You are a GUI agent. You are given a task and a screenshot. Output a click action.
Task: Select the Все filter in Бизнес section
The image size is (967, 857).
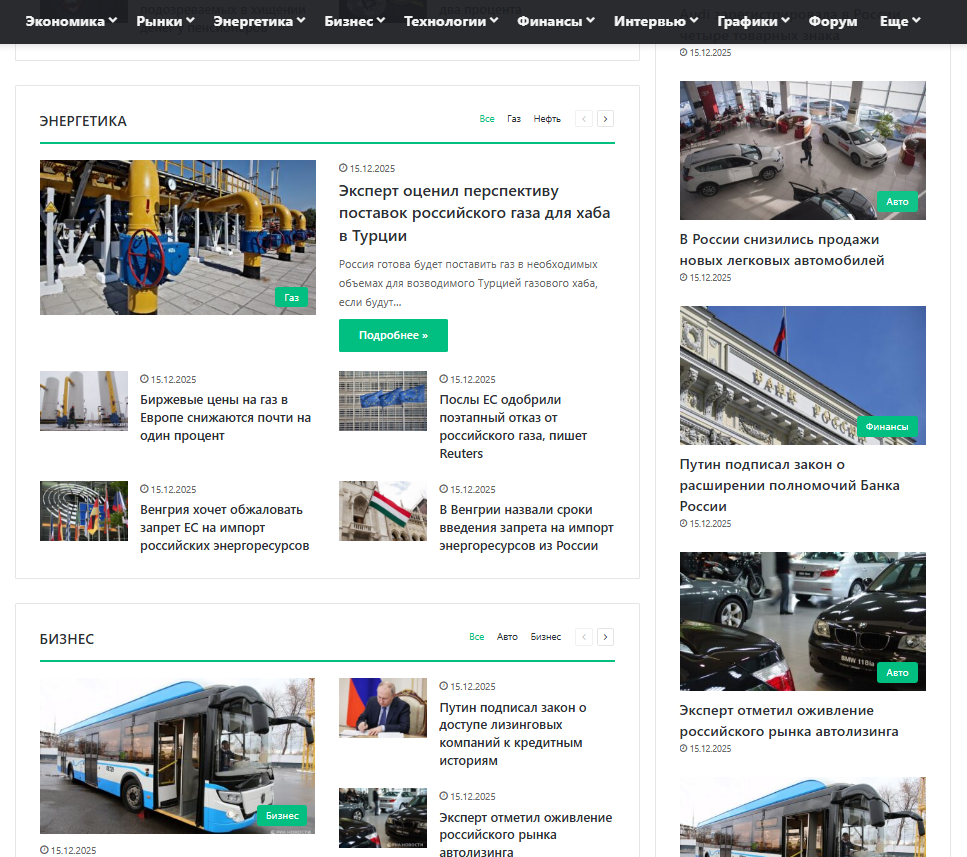point(476,637)
